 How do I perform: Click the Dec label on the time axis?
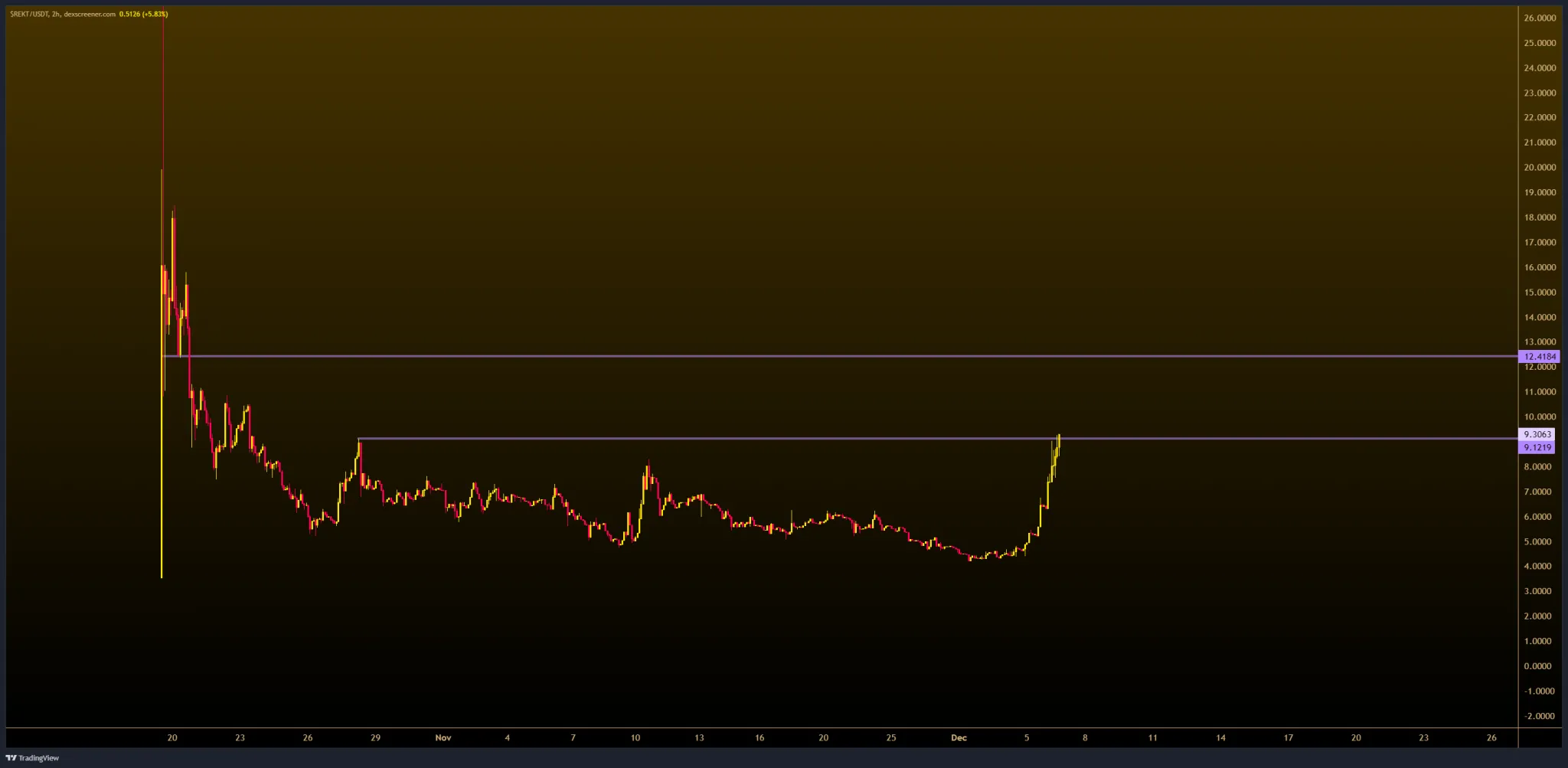pyautogui.click(x=959, y=737)
